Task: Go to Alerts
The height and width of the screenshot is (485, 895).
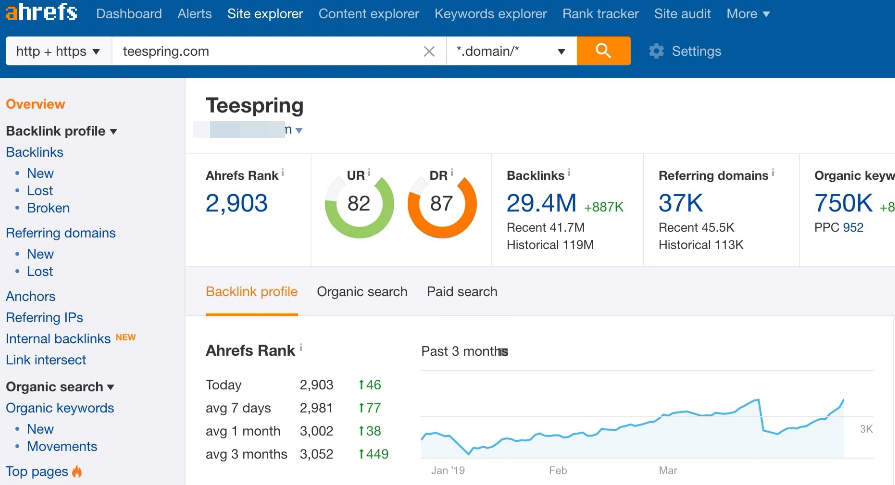Action: pyautogui.click(x=195, y=14)
